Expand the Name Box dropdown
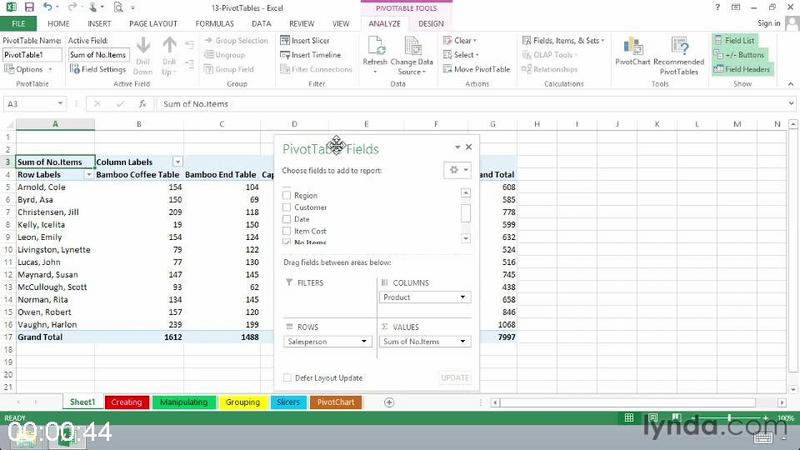This screenshot has width=800, height=450. pyautogui.click(x=60, y=104)
